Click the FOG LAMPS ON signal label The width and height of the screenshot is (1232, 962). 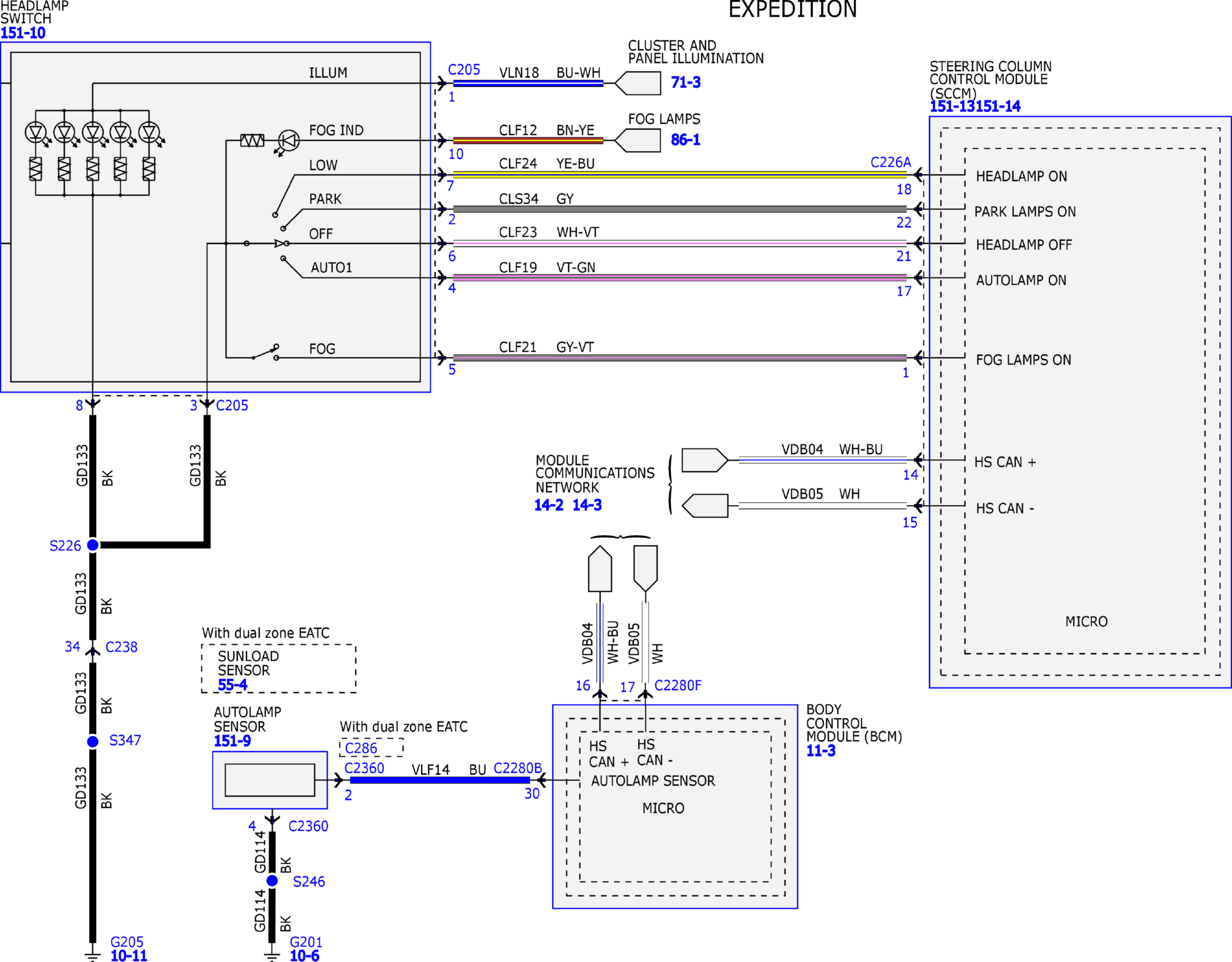(1024, 360)
